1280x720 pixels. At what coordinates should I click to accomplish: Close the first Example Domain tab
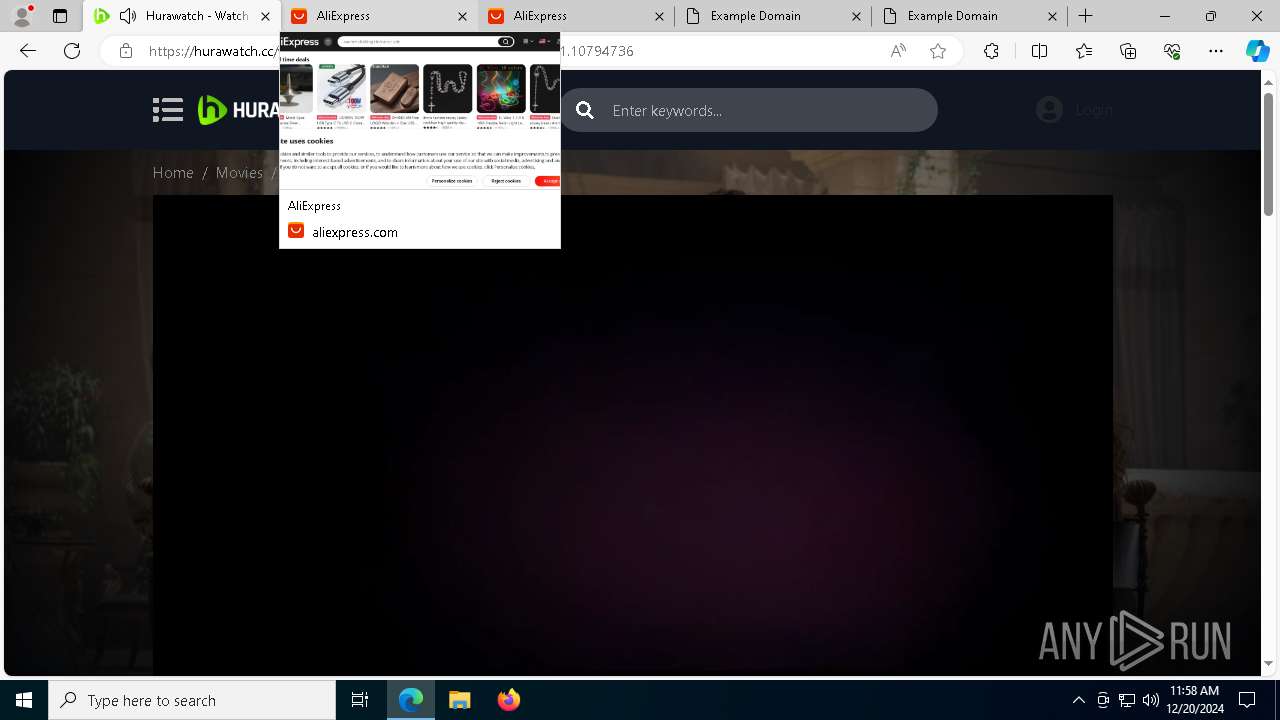856,16
